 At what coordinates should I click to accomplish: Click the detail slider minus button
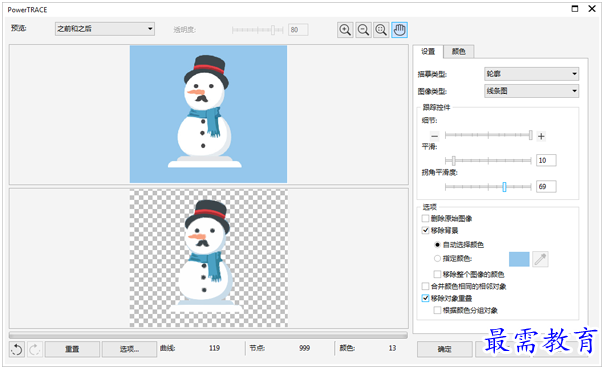click(434, 136)
